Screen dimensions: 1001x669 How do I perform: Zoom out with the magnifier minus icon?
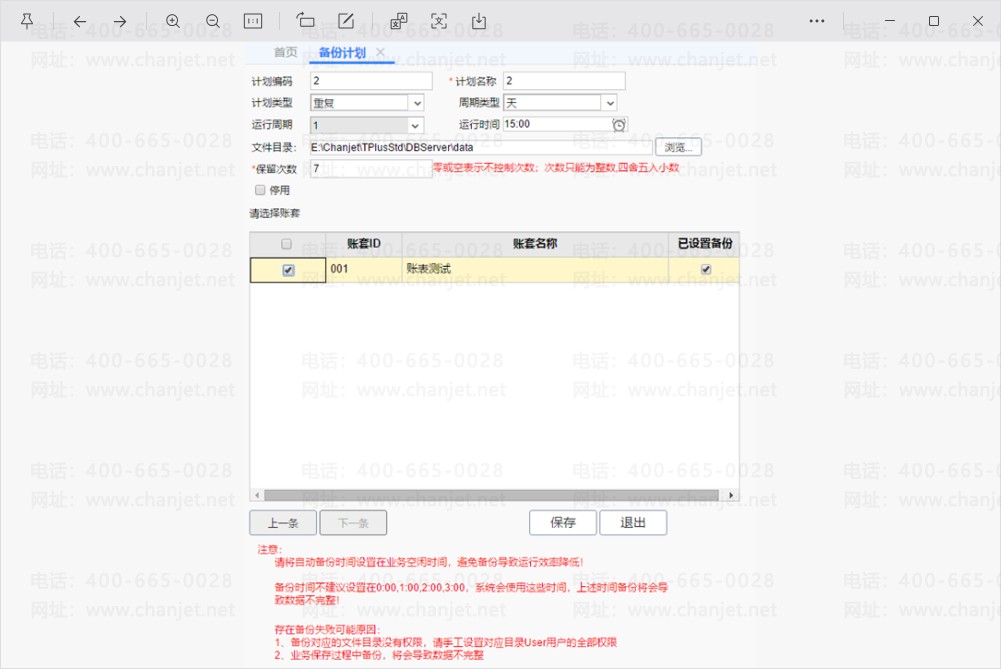213,21
